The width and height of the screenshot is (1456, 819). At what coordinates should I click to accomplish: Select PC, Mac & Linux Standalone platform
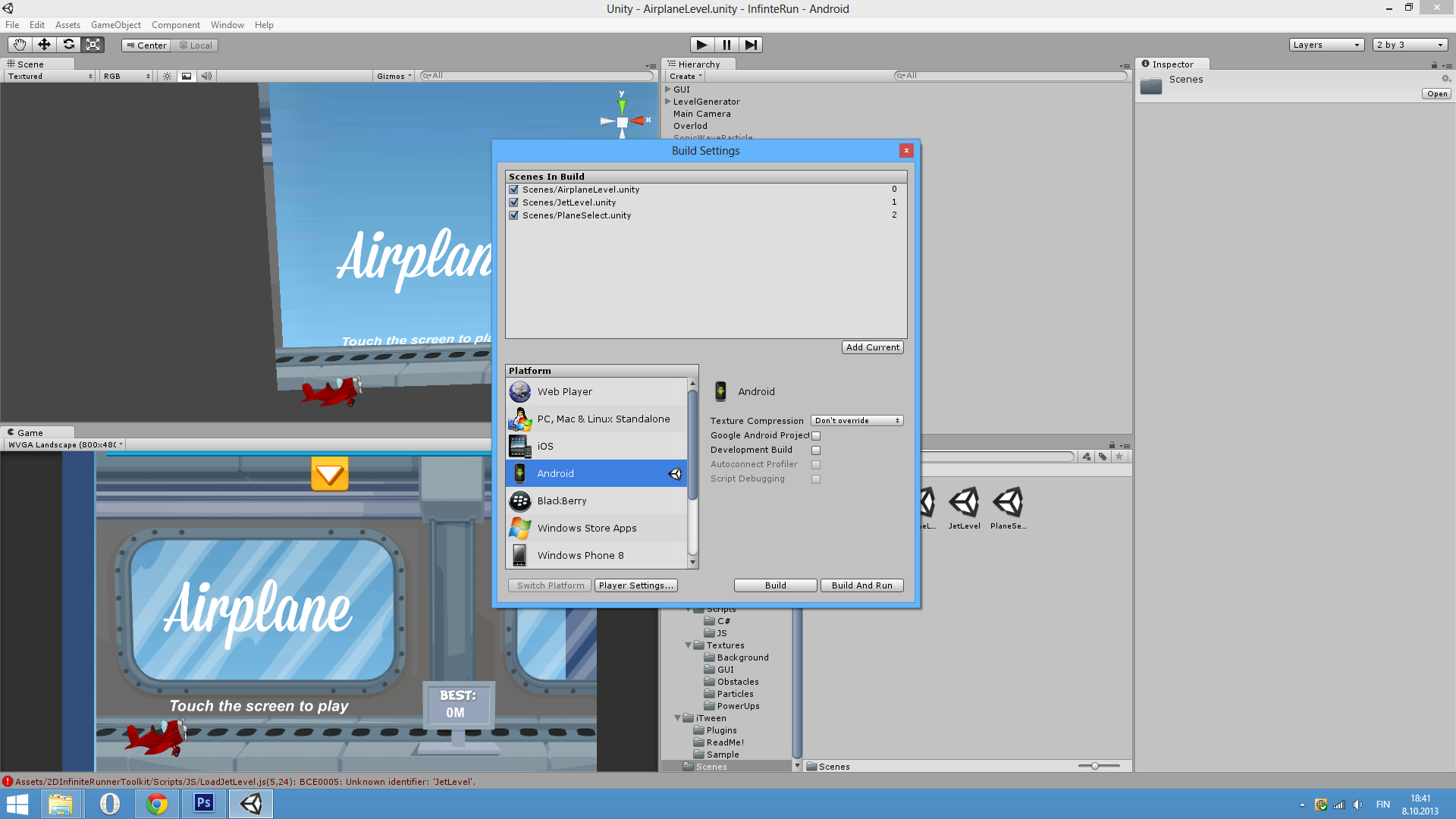click(597, 419)
